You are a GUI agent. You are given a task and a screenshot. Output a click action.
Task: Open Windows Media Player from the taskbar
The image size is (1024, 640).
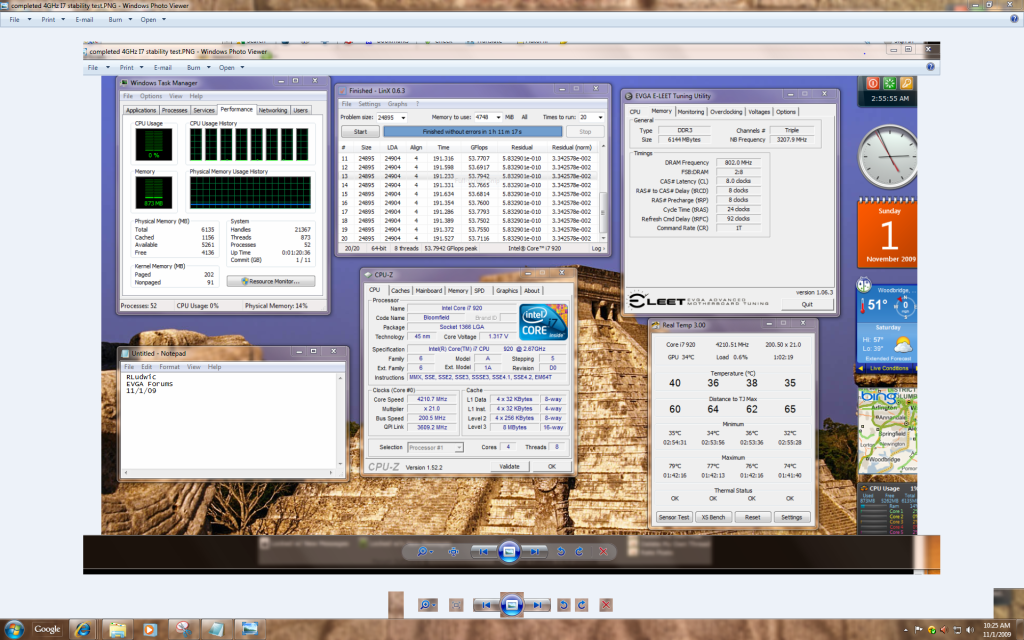pyautogui.click(x=149, y=629)
